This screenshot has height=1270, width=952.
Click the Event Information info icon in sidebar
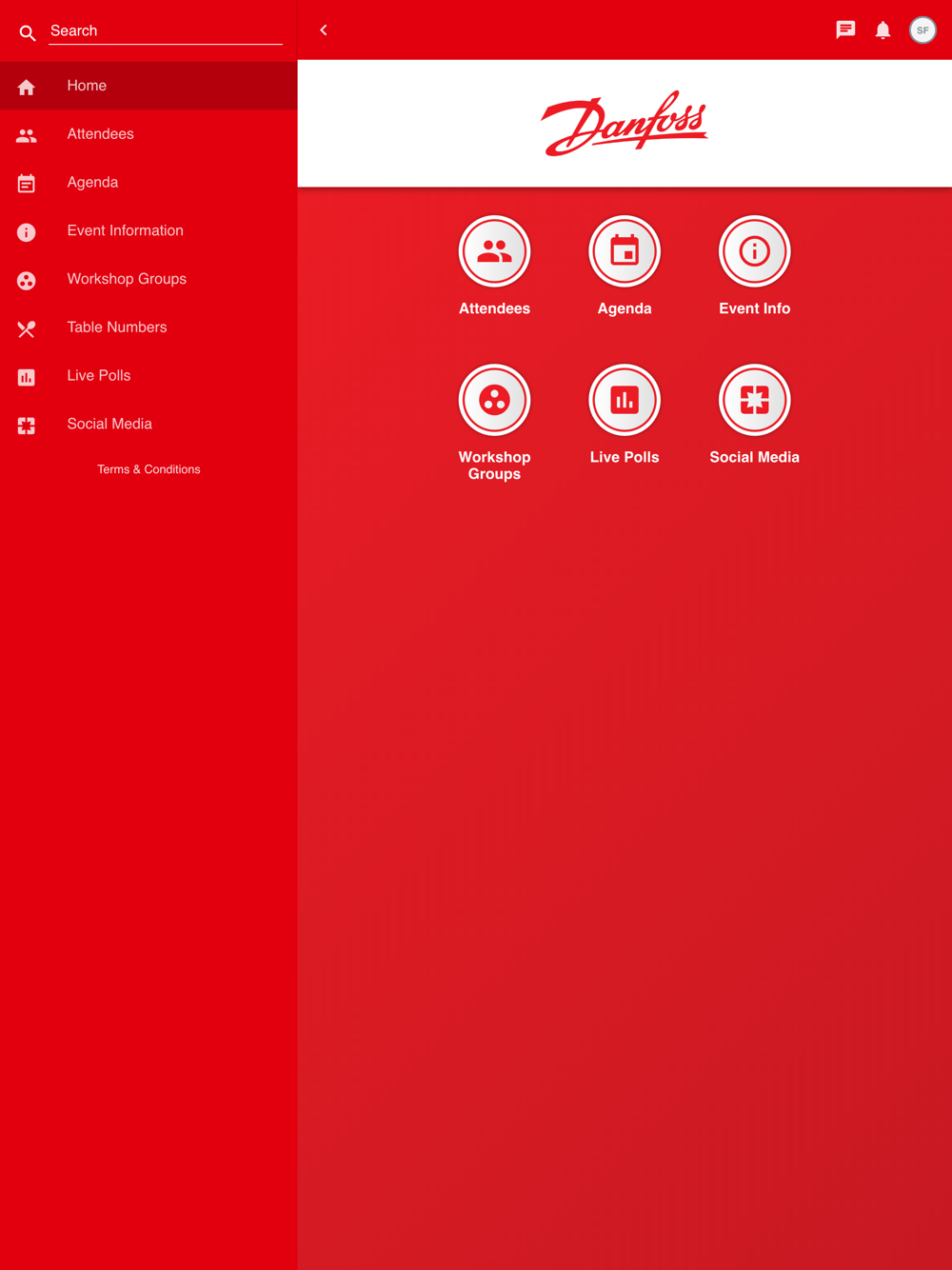pos(27,232)
